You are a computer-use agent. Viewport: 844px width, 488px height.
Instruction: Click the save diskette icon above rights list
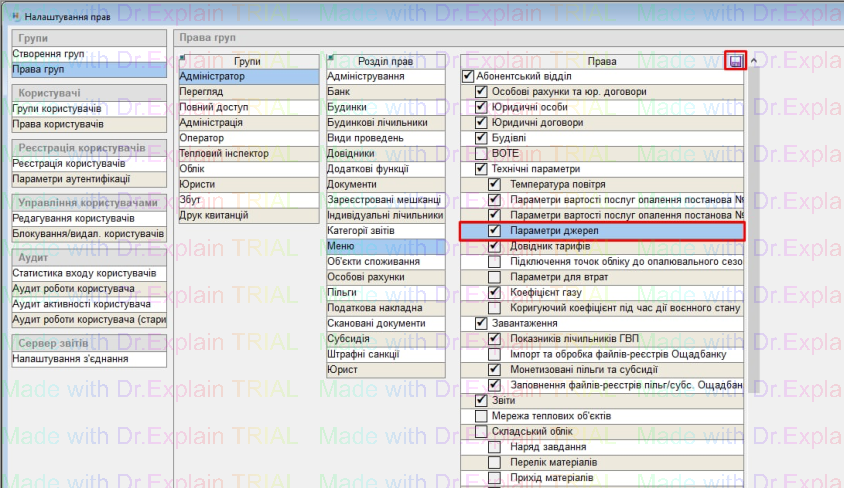736,61
